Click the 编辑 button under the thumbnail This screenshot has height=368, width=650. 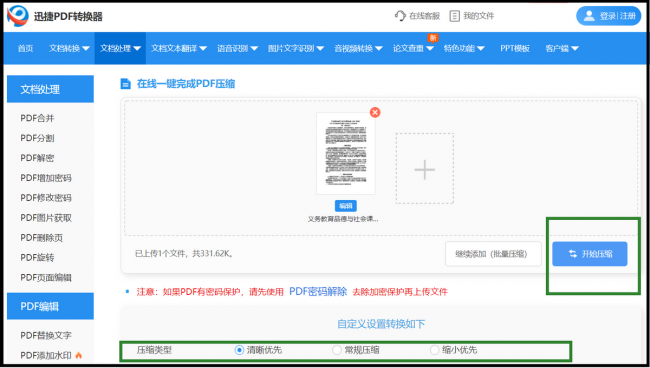pyautogui.click(x=346, y=206)
